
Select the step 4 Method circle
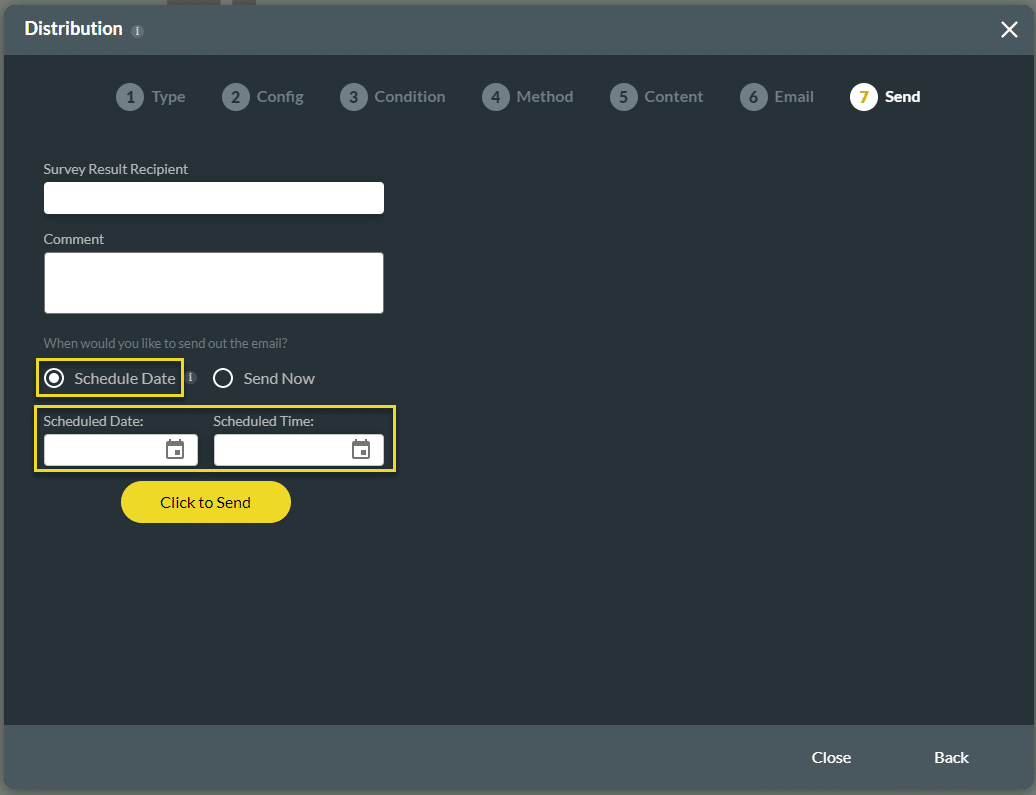[x=496, y=97]
